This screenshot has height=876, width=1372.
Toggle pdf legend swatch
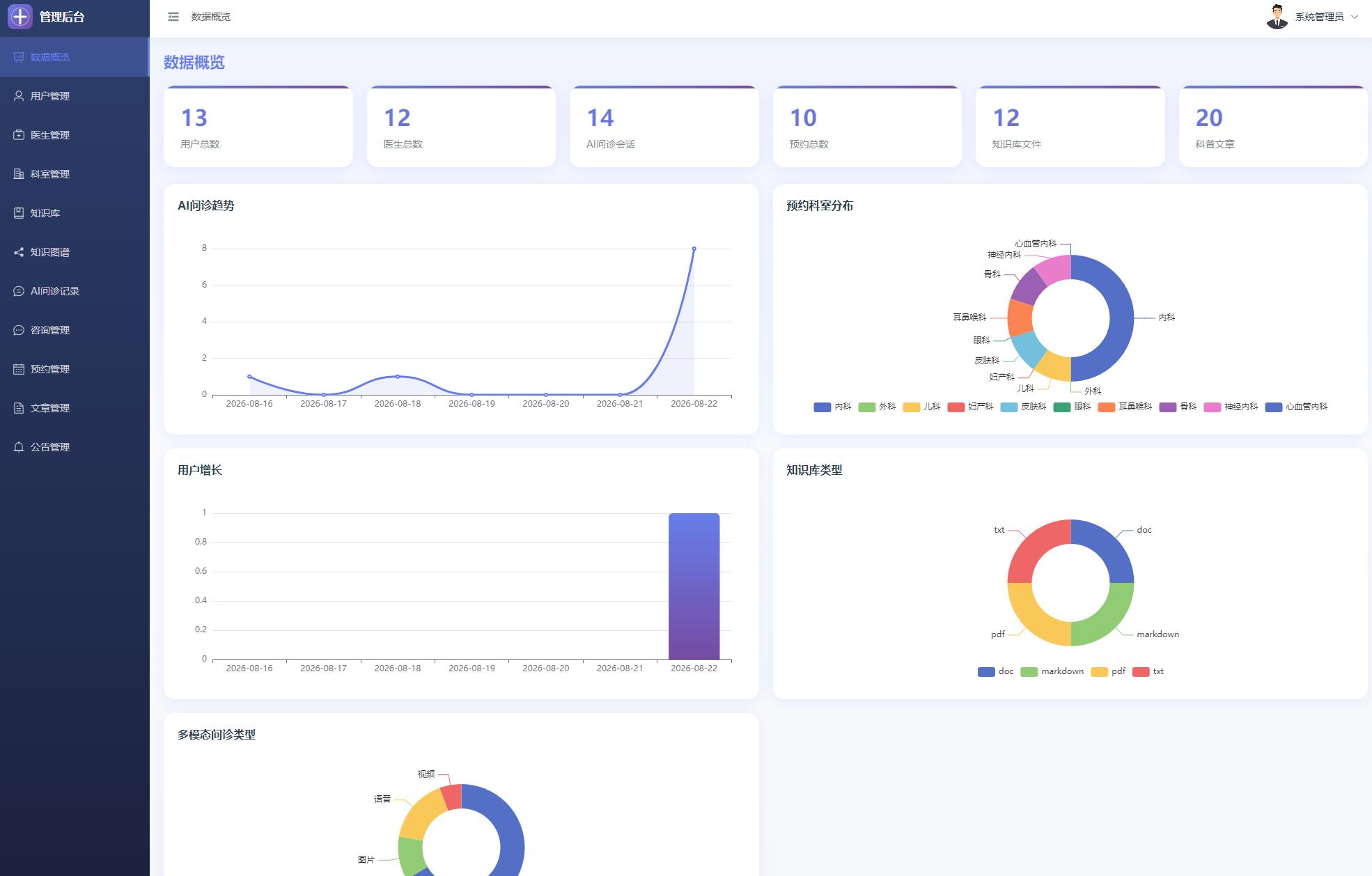pyautogui.click(x=1099, y=671)
